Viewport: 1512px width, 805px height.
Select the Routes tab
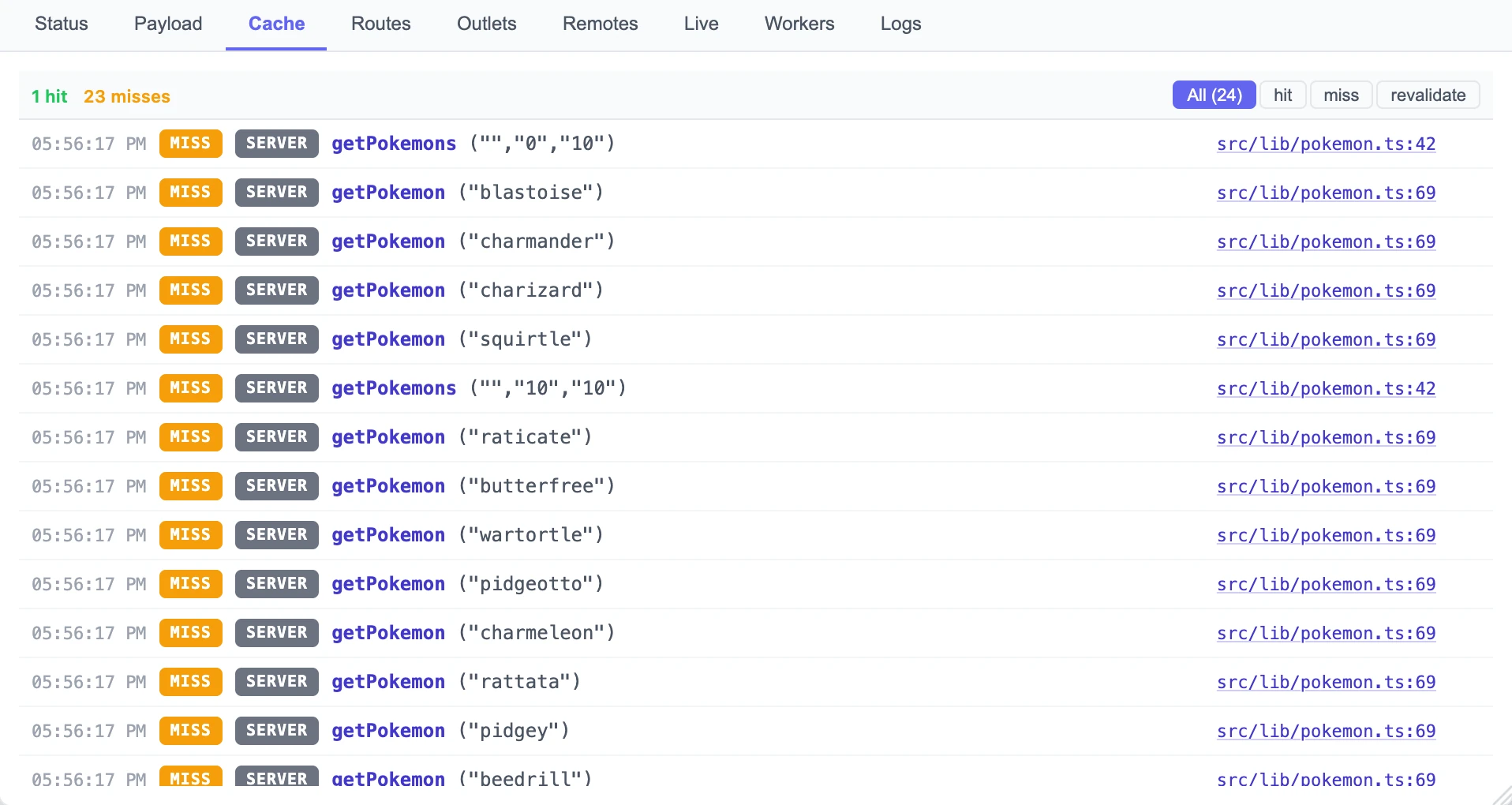click(380, 24)
